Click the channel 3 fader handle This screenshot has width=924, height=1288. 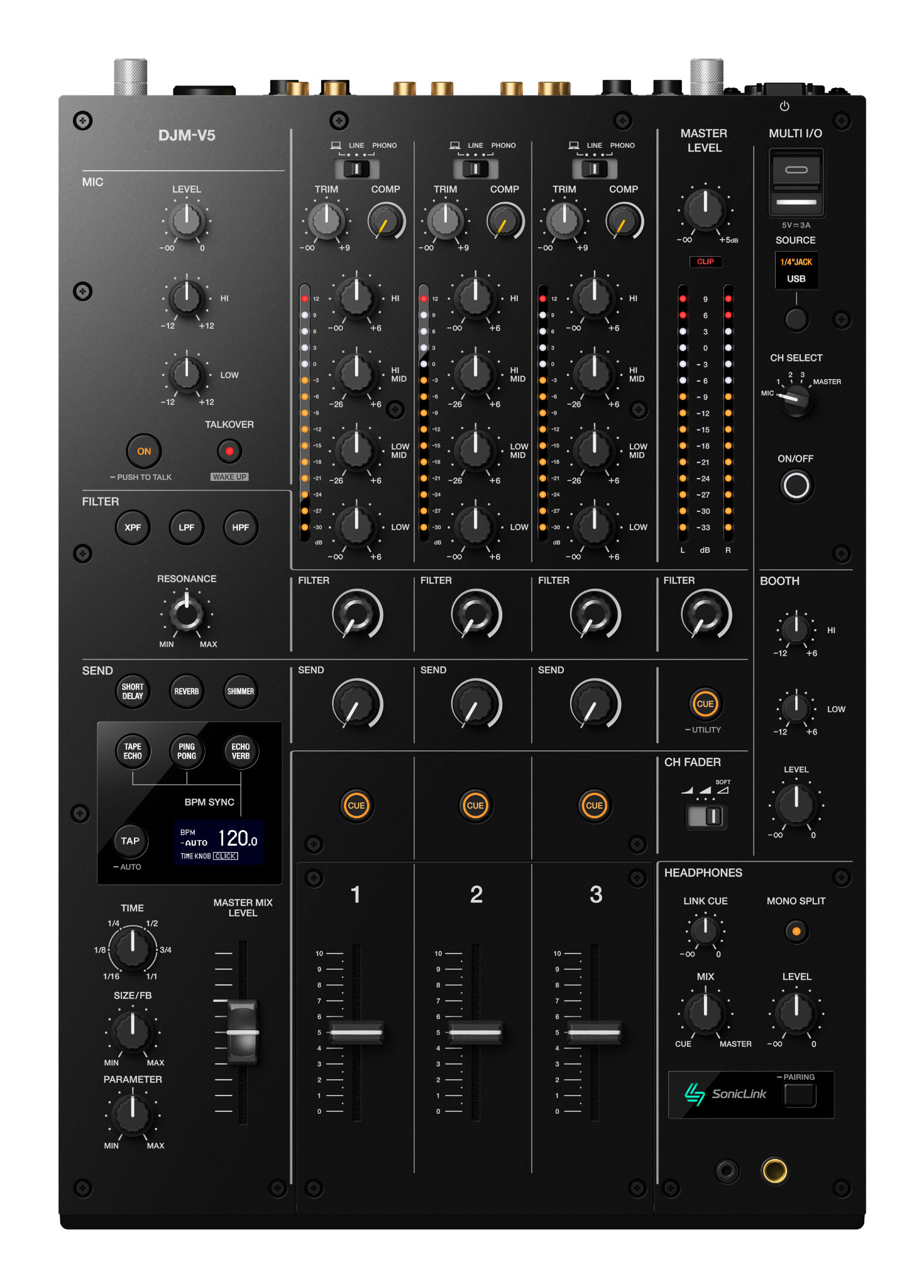click(595, 1032)
